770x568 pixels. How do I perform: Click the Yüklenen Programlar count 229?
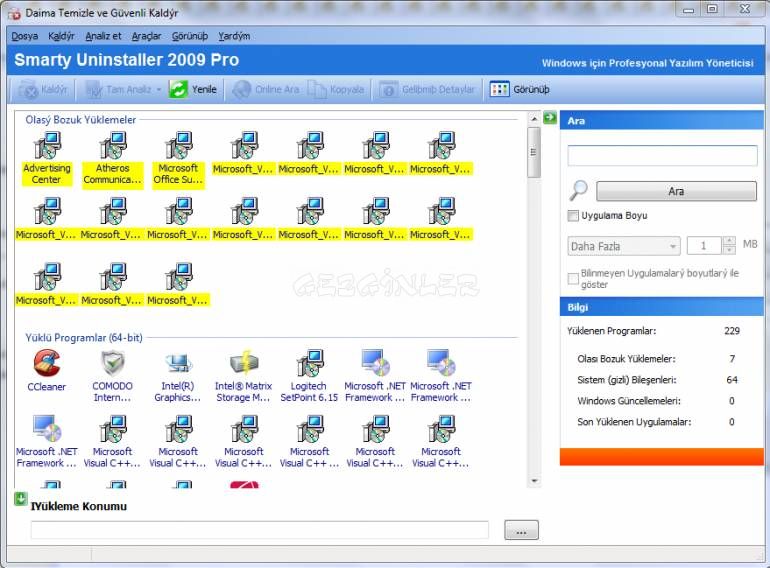click(732, 331)
